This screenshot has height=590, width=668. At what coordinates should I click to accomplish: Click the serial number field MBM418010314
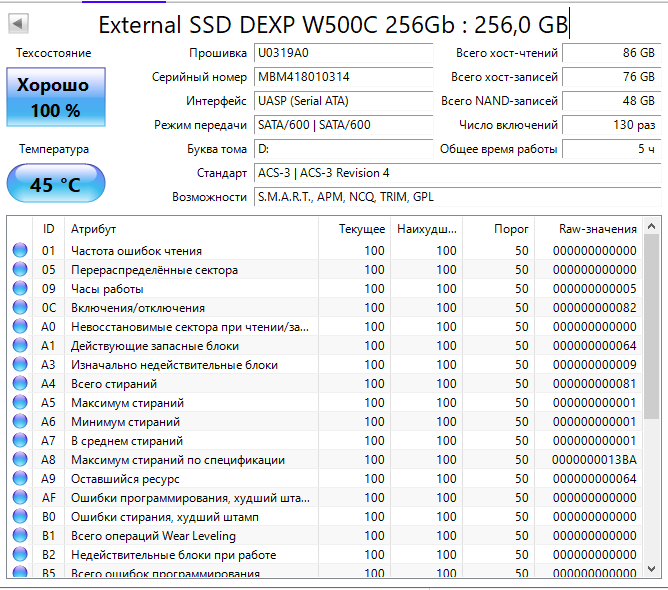point(340,77)
